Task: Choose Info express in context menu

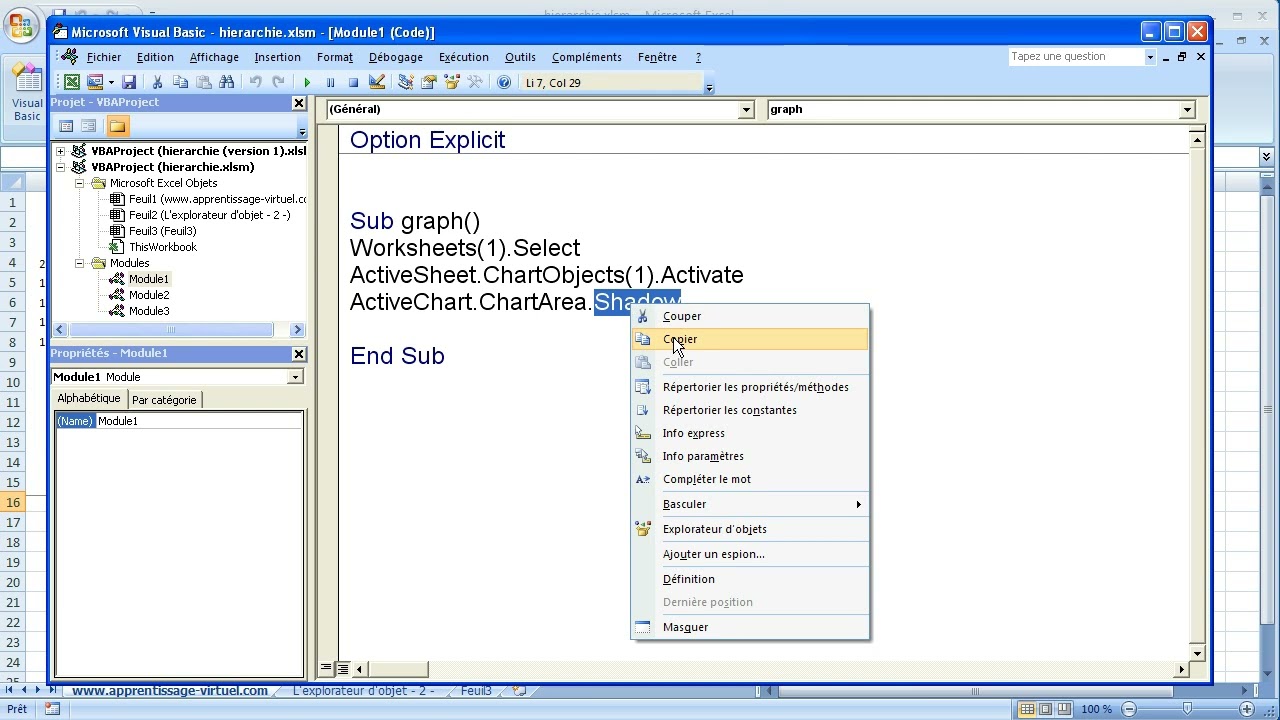Action: pyautogui.click(x=750, y=433)
